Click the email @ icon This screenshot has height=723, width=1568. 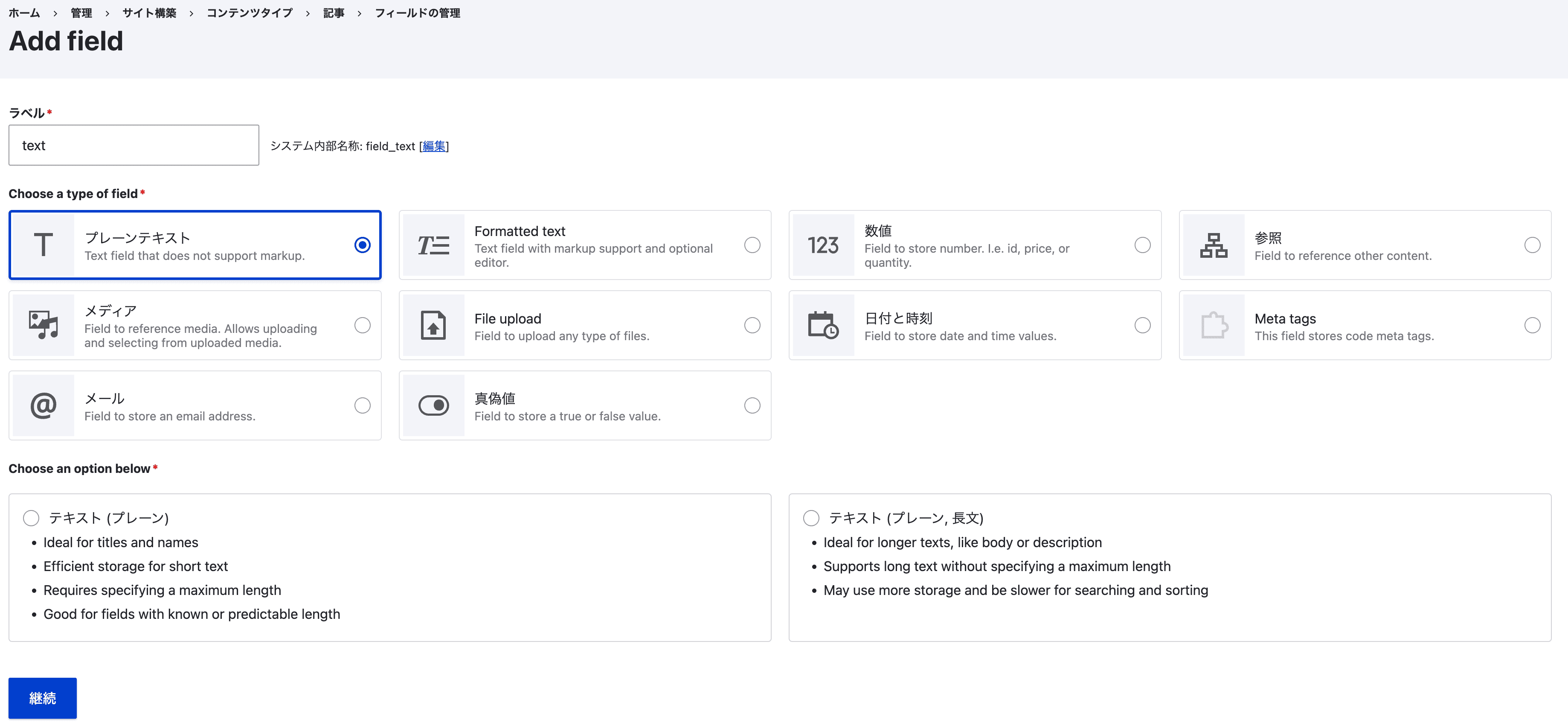(x=43, y=405)
